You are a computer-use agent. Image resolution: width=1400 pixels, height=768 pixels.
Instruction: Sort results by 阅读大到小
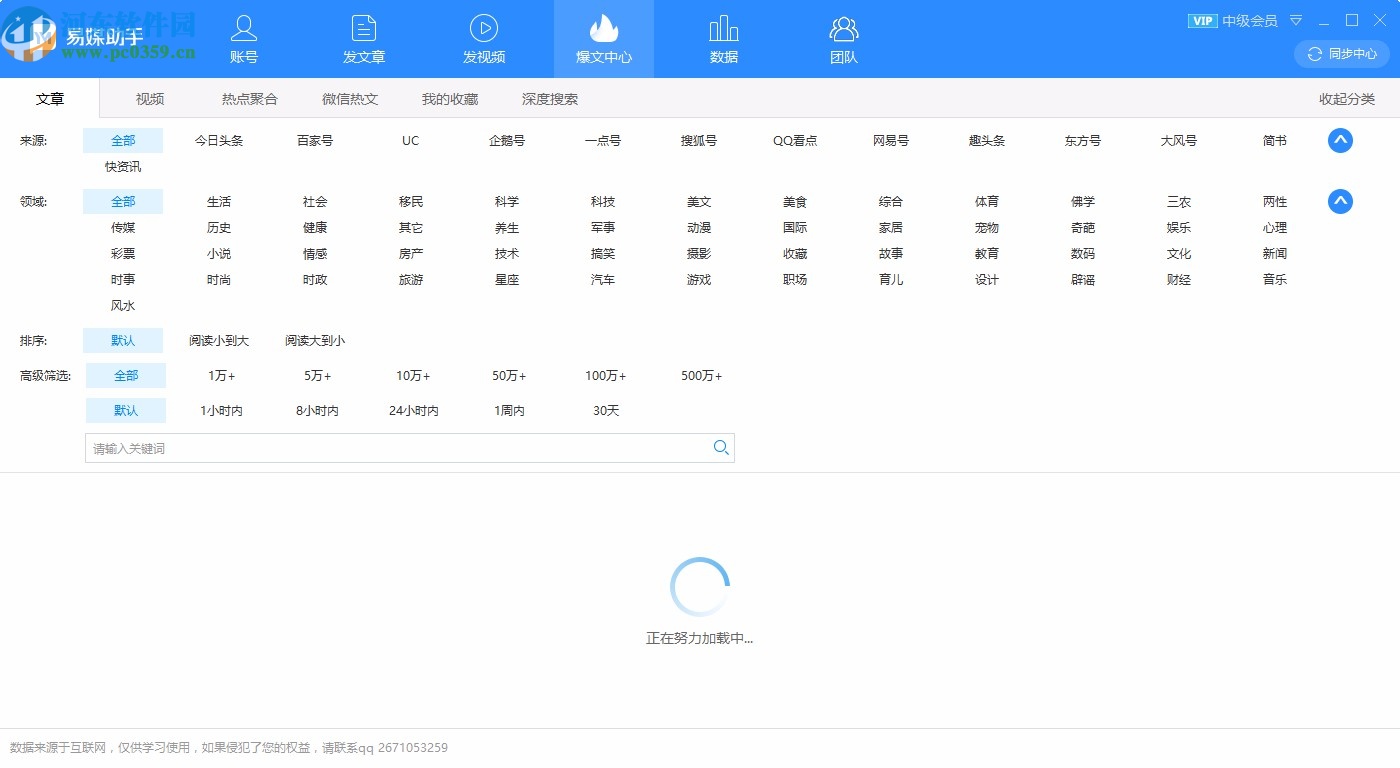coord(314,340)
